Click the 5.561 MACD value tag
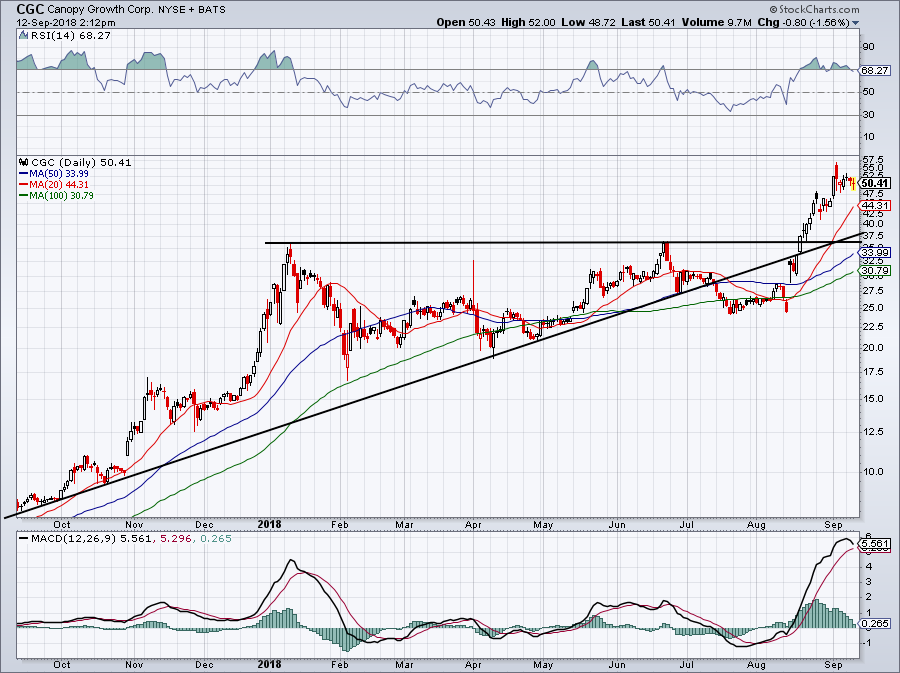The width and height of the screenshot is (900, 673). coord(876,543)
